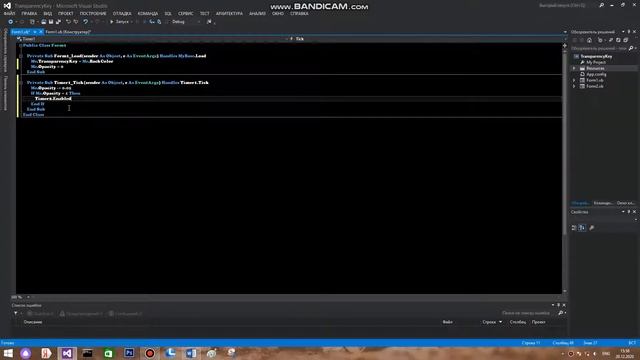
Task: Open the ВИД menu
Action: 47,13
